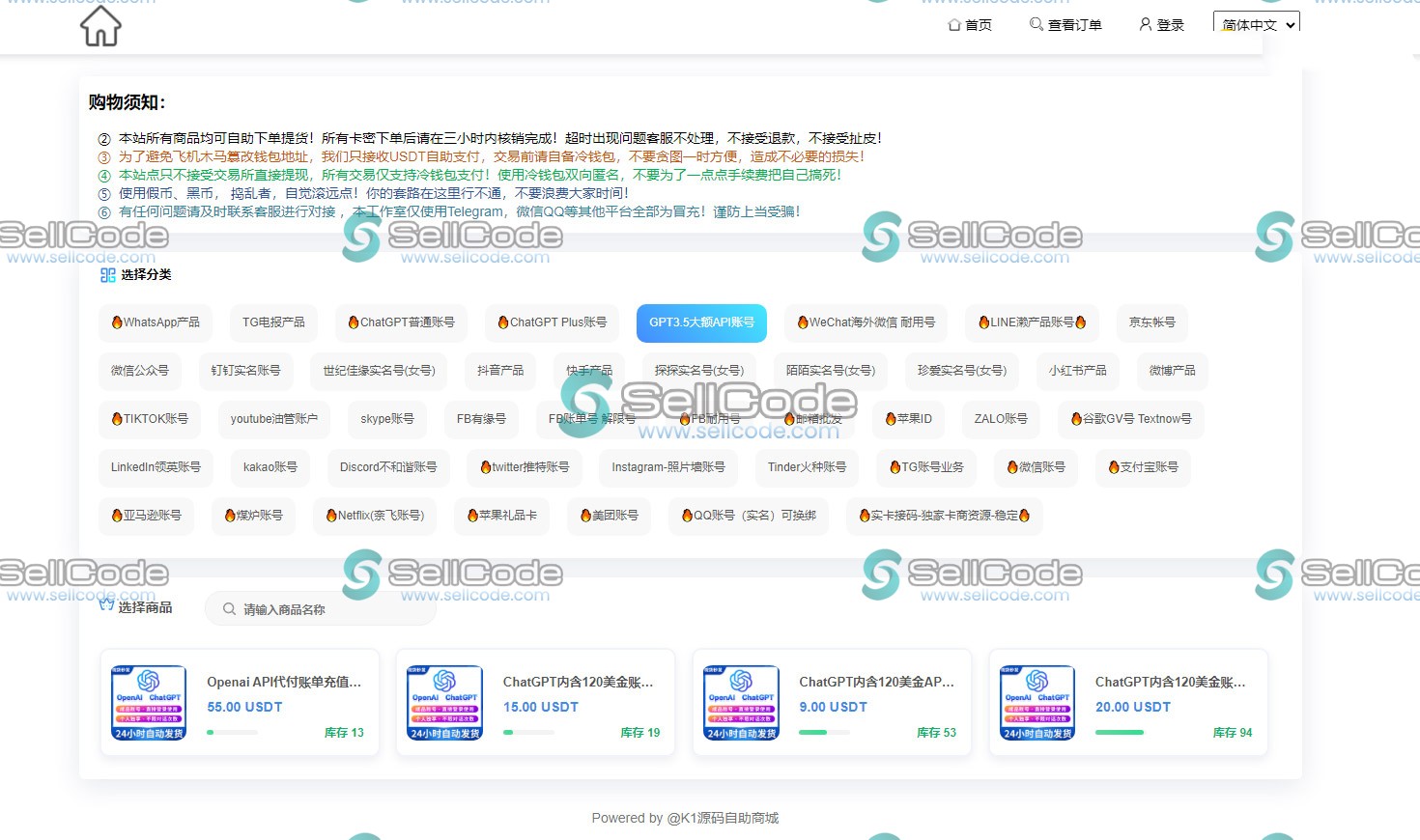Select the GPT3.5大额API账号 category

[701, 322]
